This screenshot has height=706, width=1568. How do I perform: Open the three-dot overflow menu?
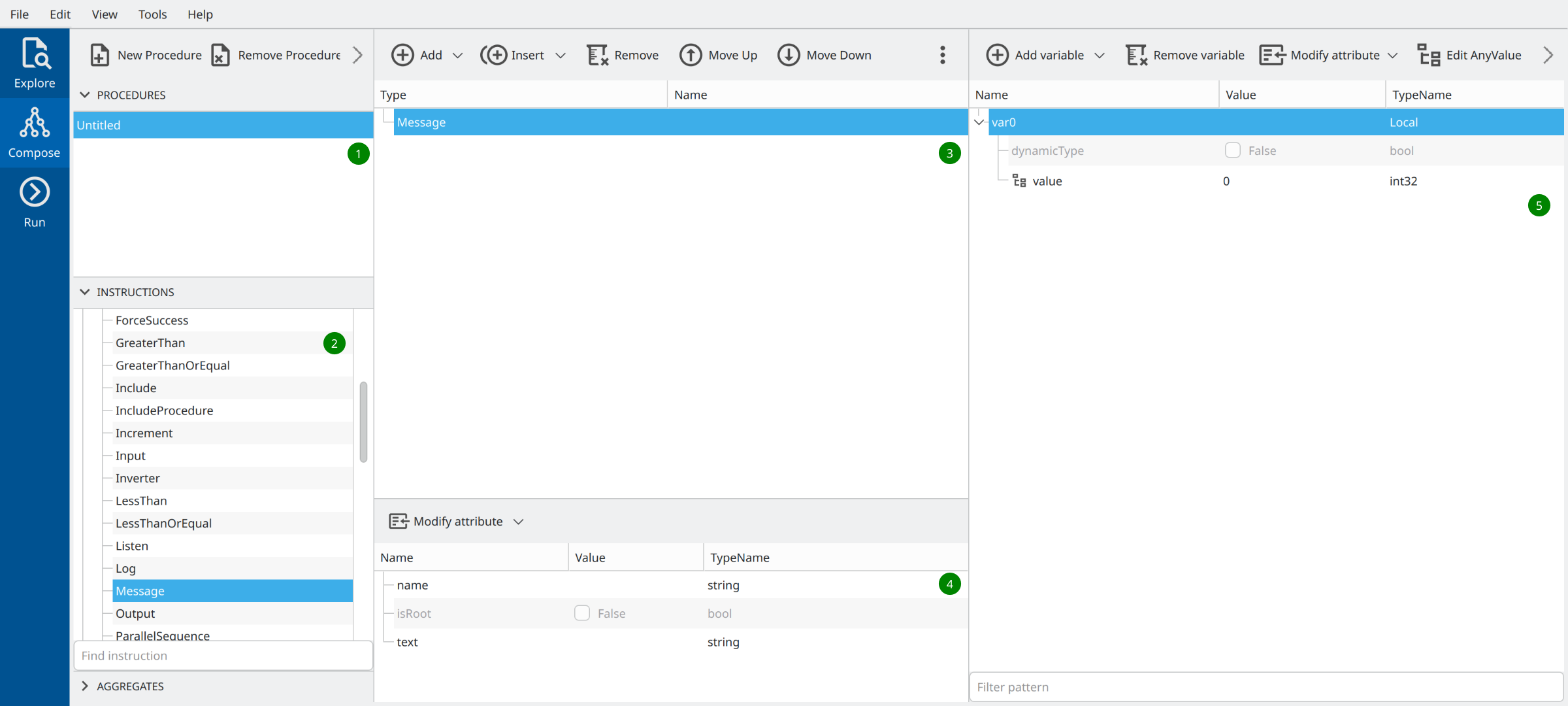tap(942, 56)
